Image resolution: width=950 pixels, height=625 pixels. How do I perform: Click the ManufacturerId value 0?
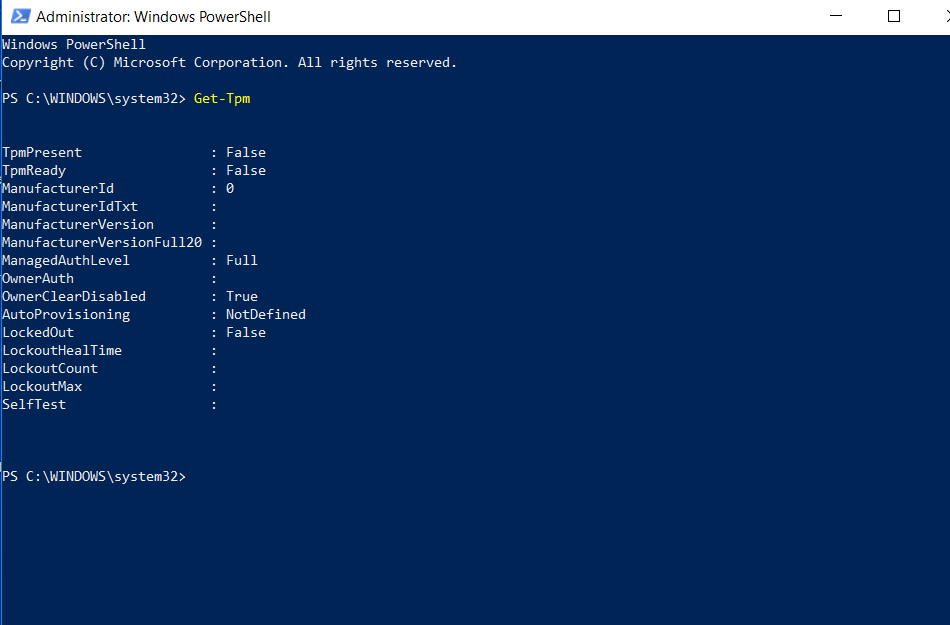pyautogui.click(x=230, y=188)
